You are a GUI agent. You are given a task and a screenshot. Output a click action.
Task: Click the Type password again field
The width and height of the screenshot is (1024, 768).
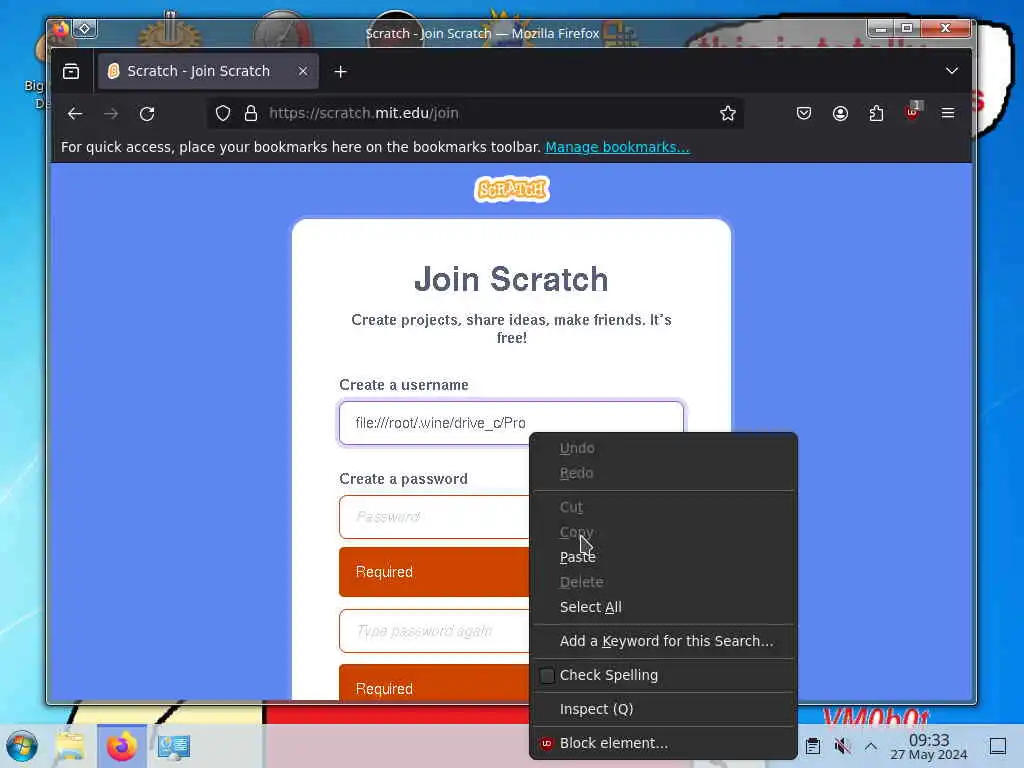tap(434, 631)
